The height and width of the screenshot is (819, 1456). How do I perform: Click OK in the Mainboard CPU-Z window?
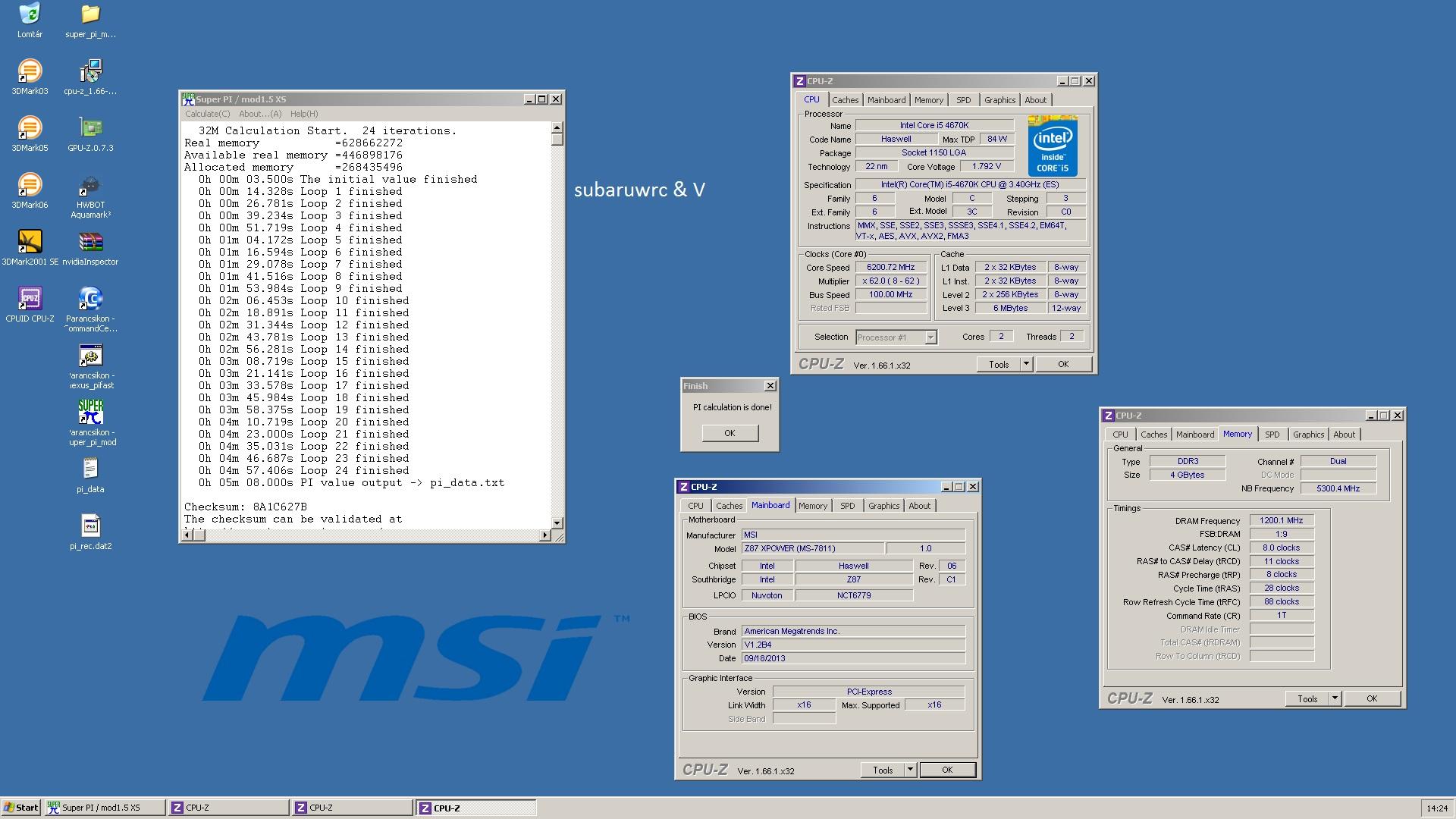[x=947, y=770]
